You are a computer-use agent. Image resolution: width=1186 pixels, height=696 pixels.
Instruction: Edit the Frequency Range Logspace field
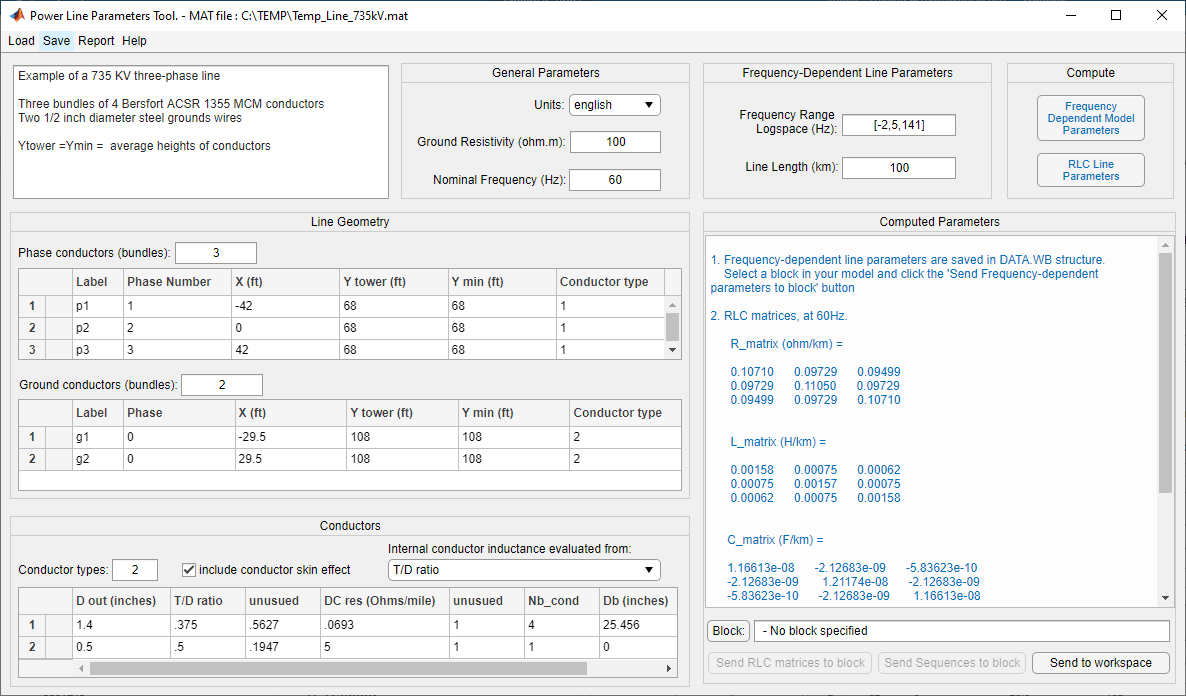click(898, 125)
